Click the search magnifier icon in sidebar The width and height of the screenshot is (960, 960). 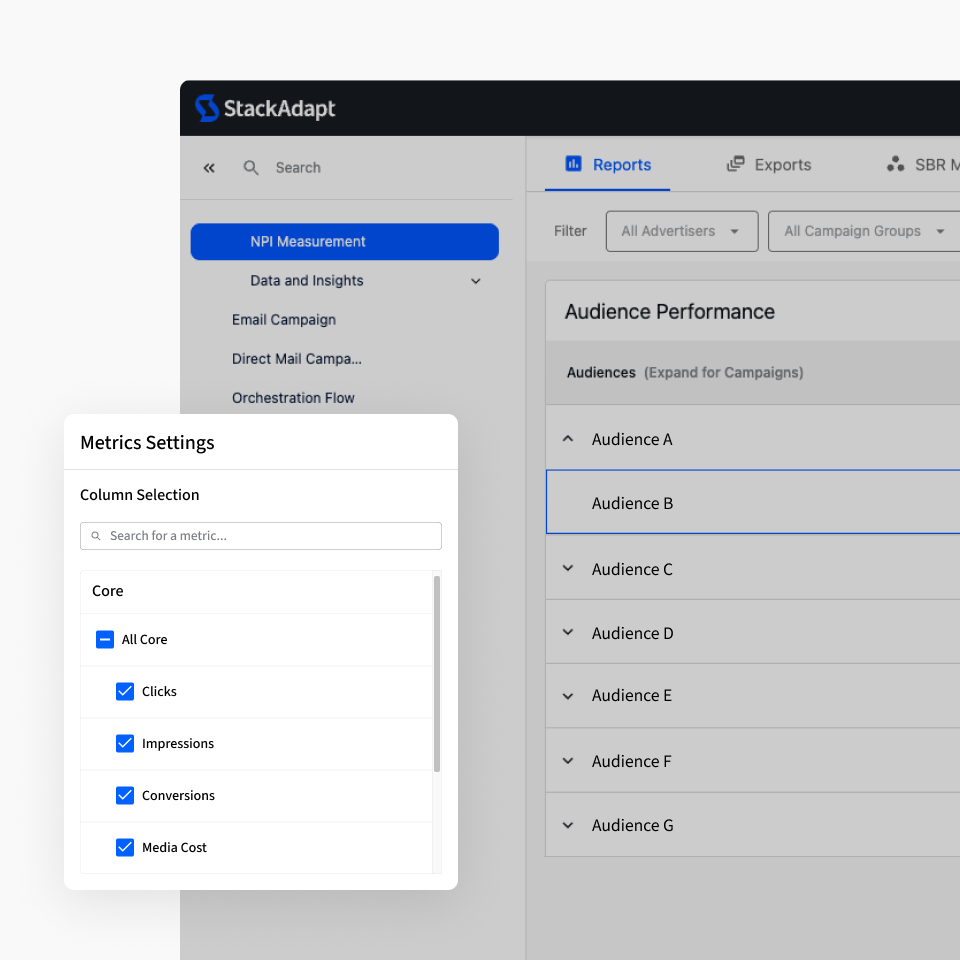click(251, 168)
